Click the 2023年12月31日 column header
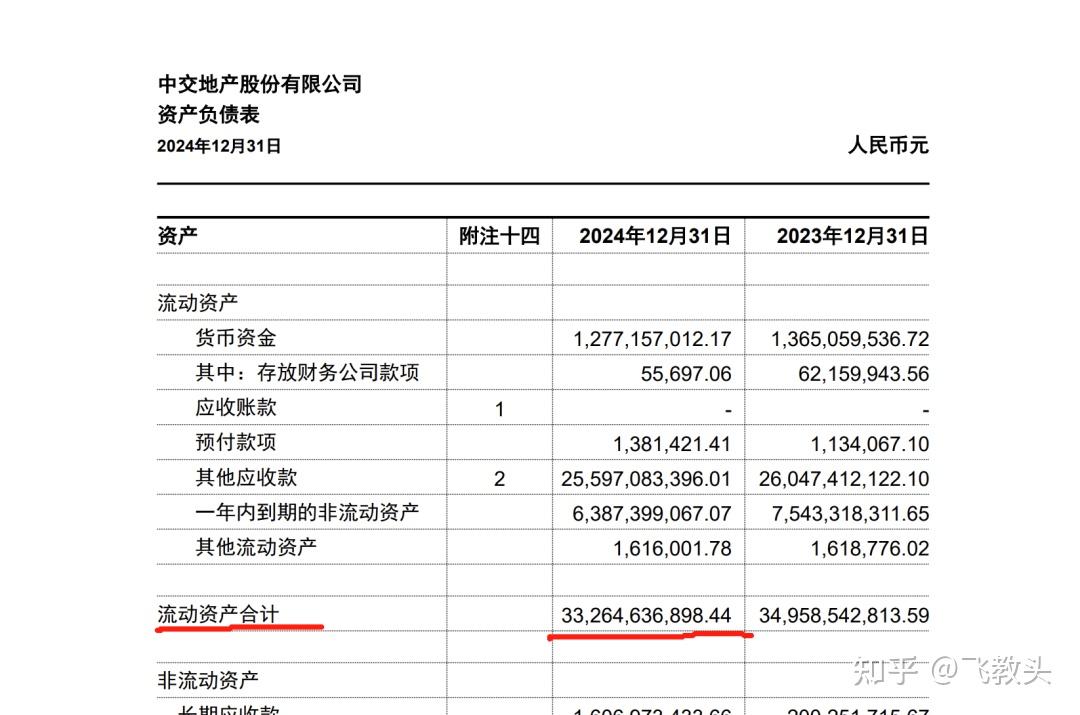1080x715 pixels. [853, 236]
